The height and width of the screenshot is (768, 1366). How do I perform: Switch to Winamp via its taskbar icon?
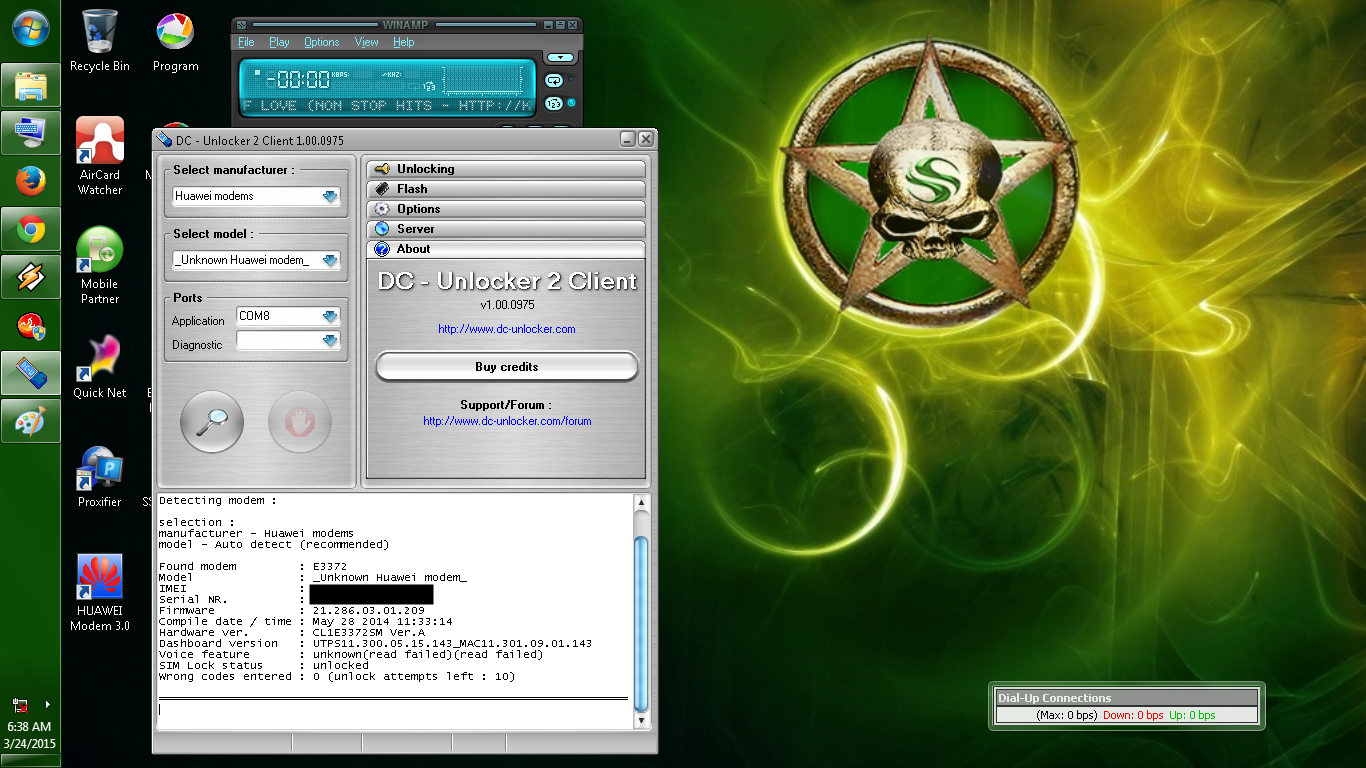point(30,277)
